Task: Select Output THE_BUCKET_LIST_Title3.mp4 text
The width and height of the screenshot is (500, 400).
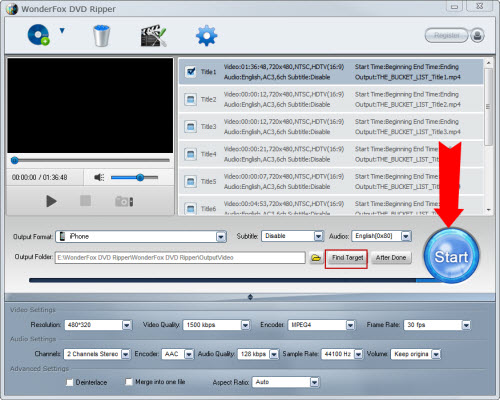Action: (x=408, y=132)
